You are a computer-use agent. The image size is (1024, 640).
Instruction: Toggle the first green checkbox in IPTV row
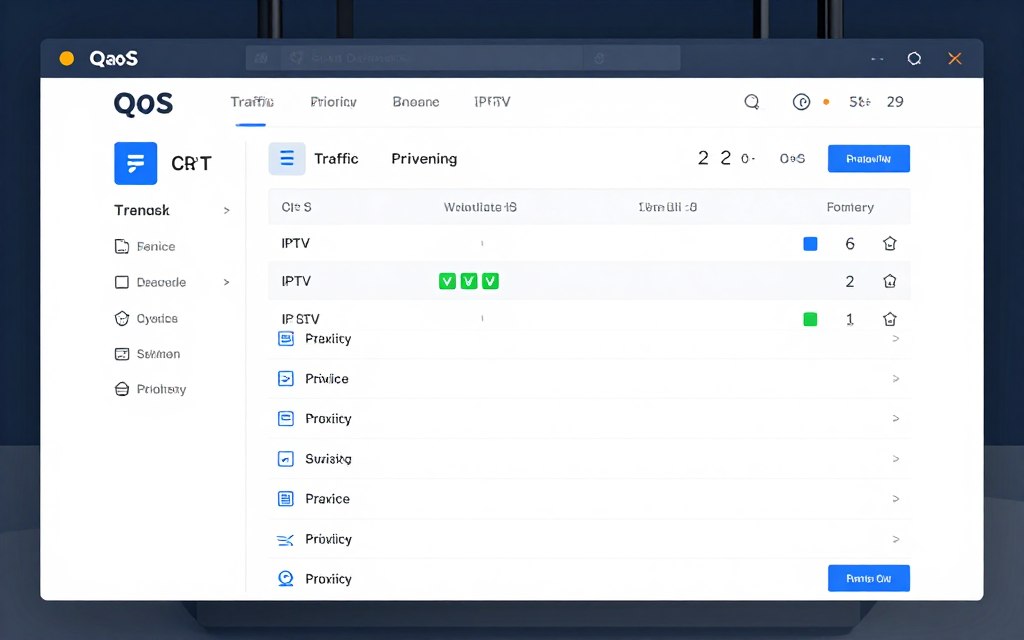click(x=447, y=281)
